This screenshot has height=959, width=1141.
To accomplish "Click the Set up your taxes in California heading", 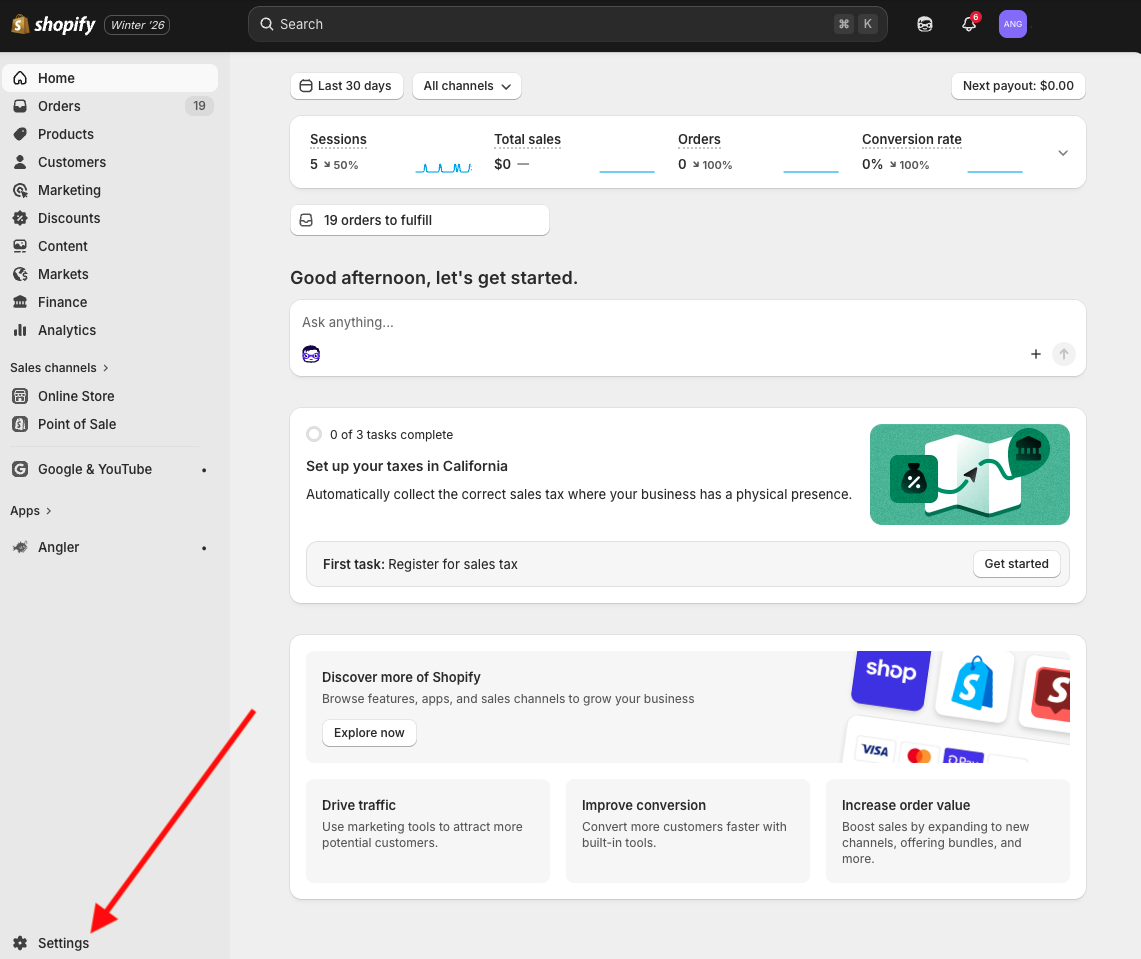I will point(407,466).
